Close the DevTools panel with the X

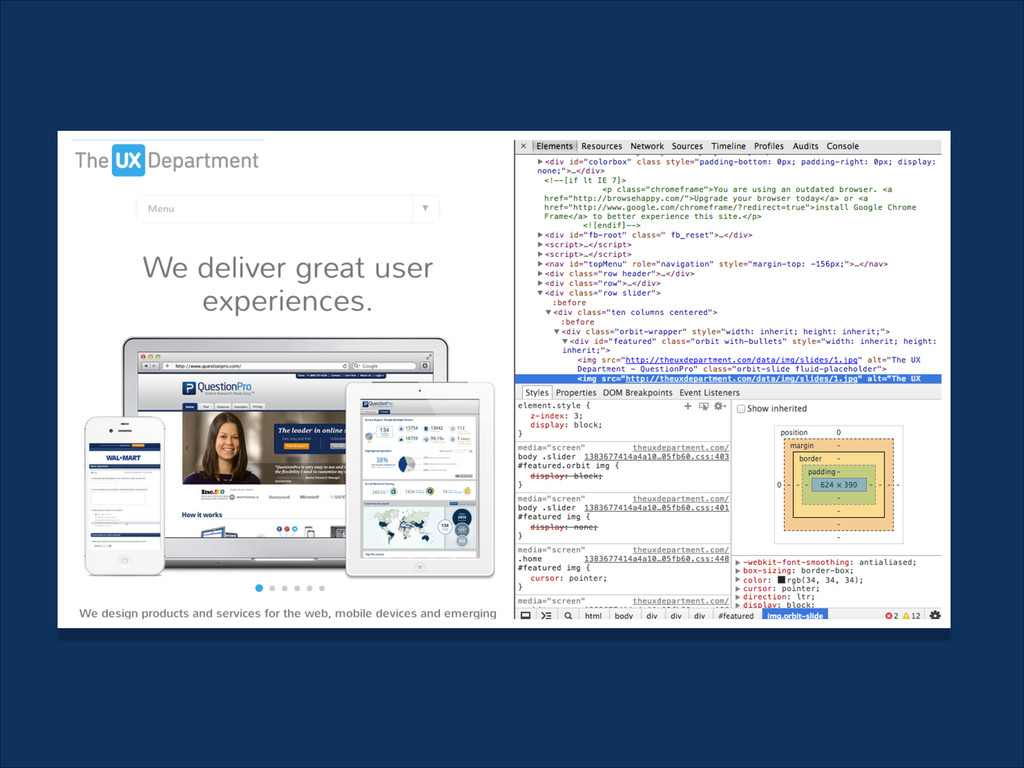pyautogui.click(x=523, y=146)
